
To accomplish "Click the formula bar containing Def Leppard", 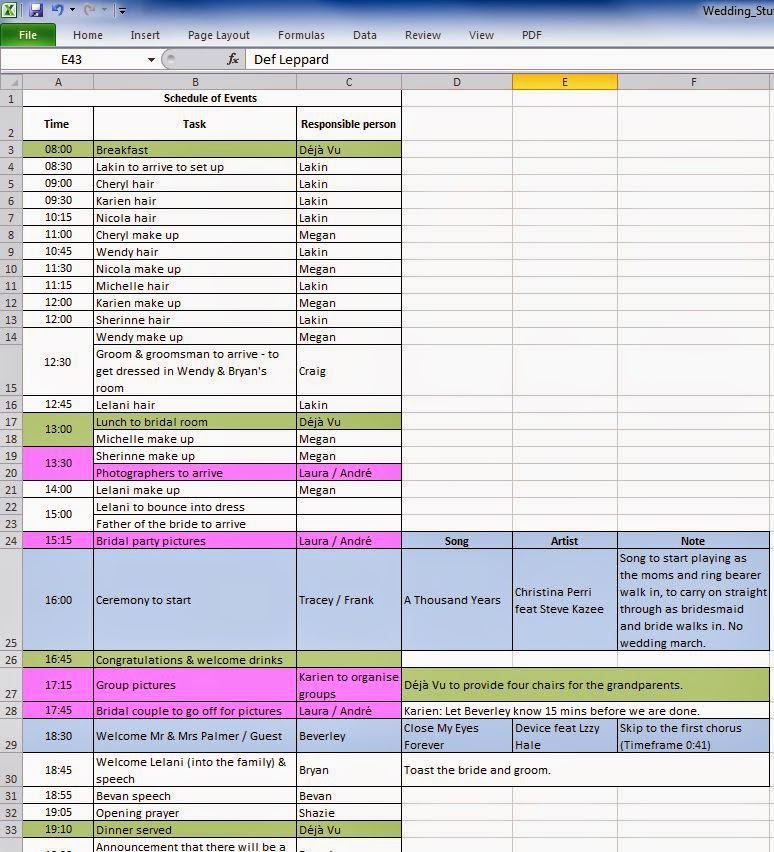I will point(510,59).
